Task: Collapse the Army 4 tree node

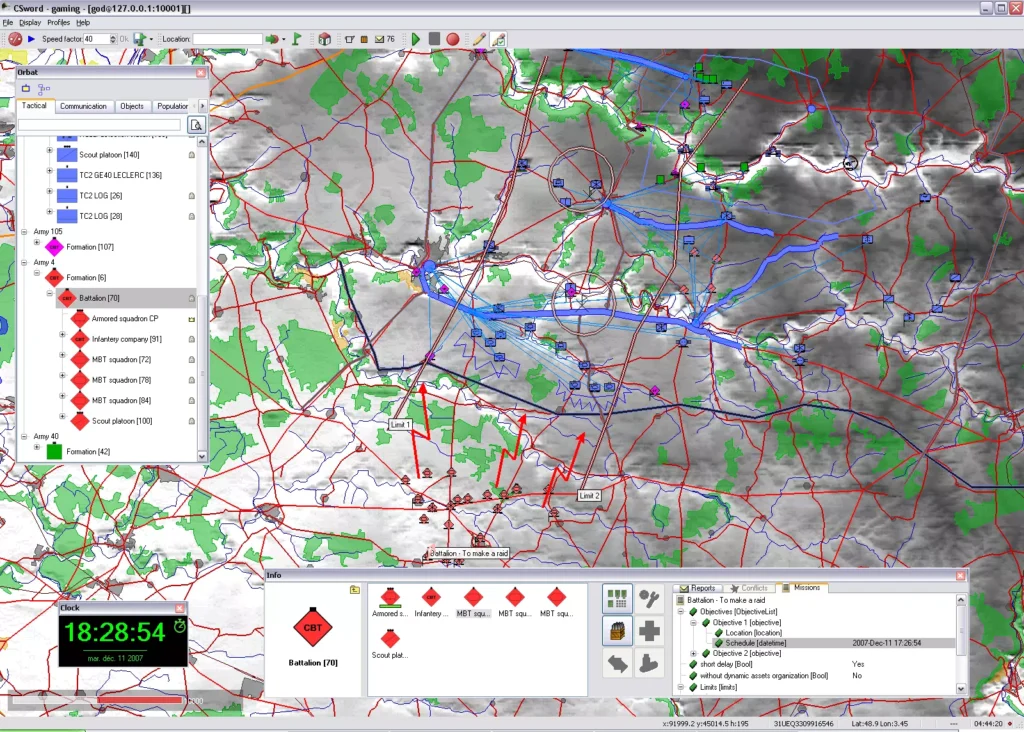Action: 25,262
